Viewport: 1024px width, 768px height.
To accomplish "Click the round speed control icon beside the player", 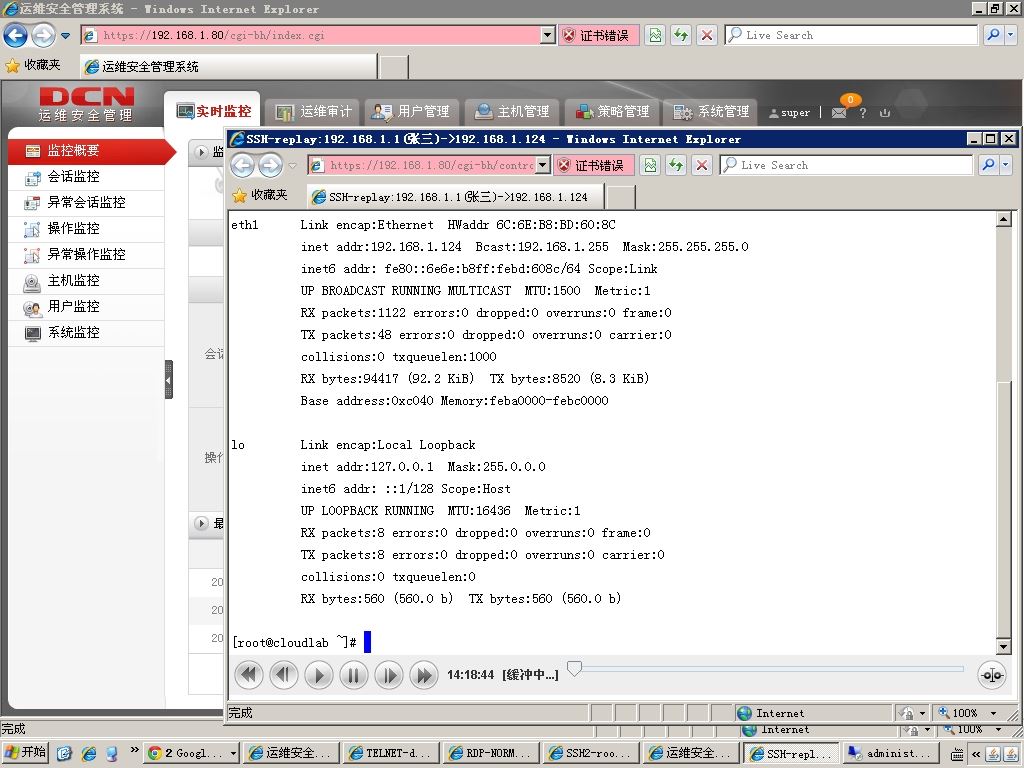I will [991, 675].
